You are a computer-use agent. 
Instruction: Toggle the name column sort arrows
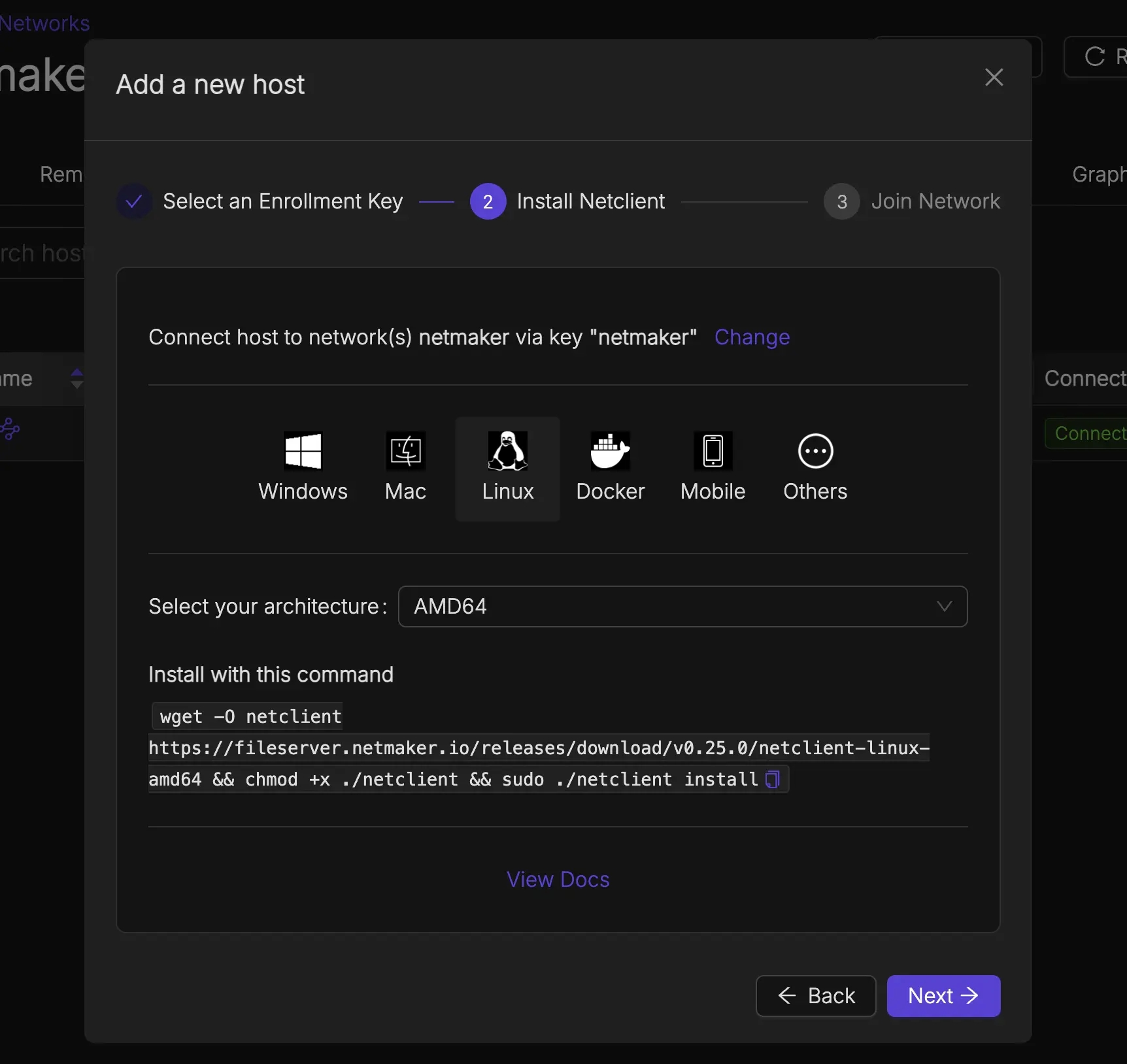[76, 378]
